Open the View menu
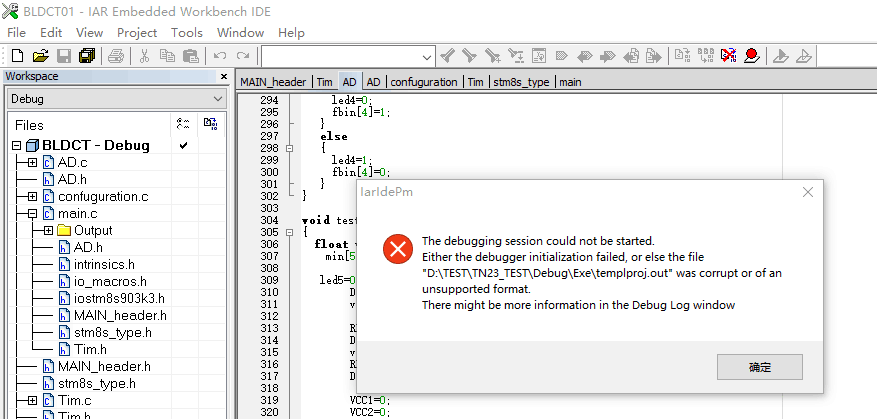The height and width of the screenshot is (419, 877). [x=89, y=32]
